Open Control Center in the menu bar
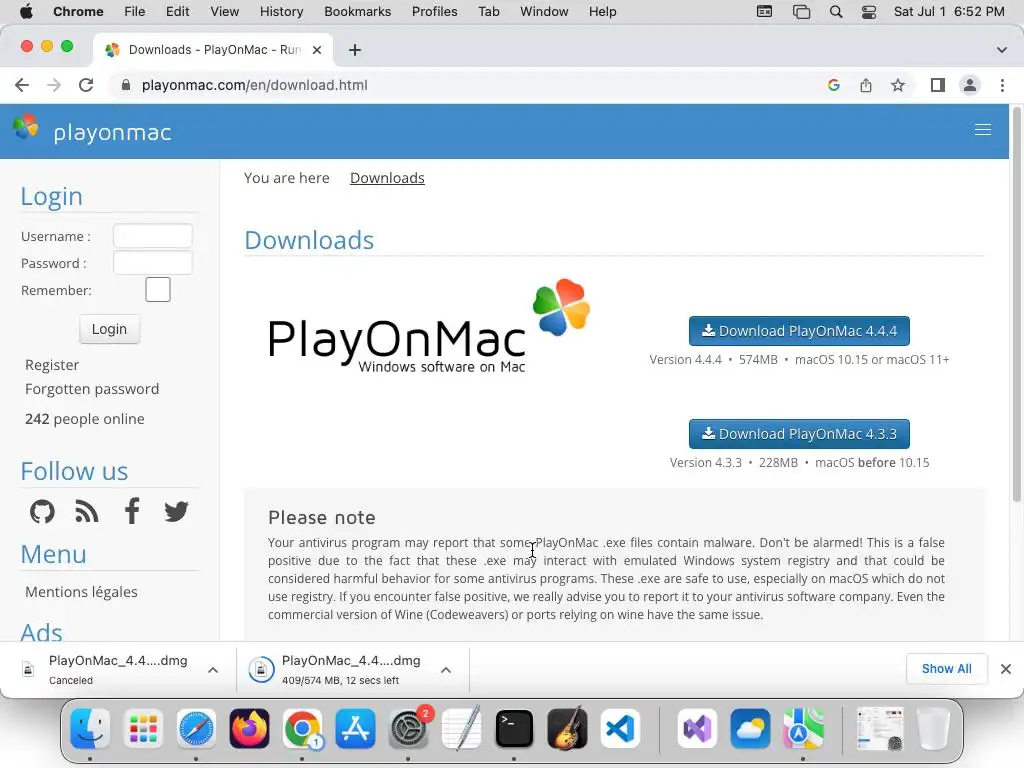The height and width of the screenshot is (768, 1024). 869,12
